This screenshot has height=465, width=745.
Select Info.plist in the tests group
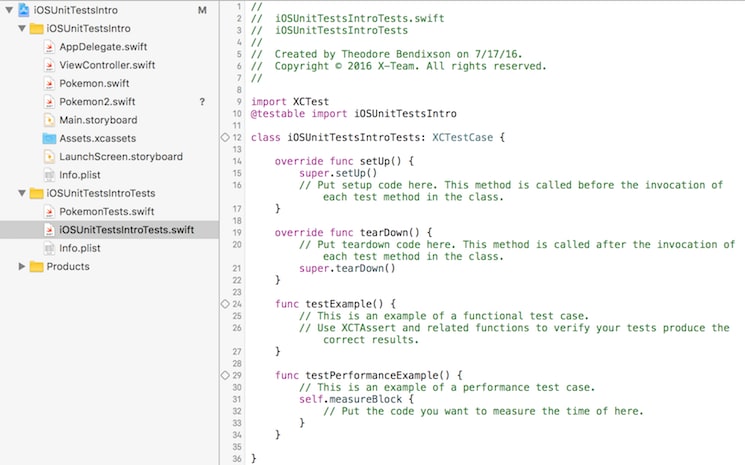(x=80, y=248)
